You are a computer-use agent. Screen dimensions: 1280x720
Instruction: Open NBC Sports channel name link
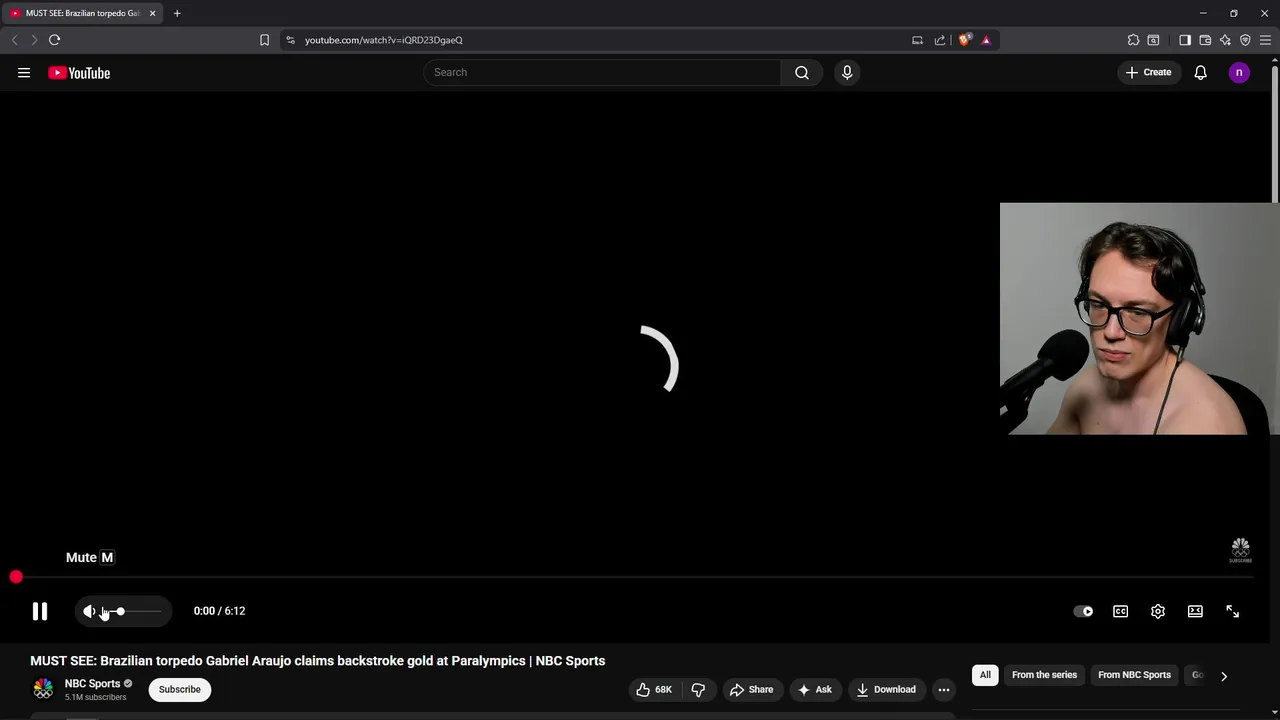(x=92, y=684)
